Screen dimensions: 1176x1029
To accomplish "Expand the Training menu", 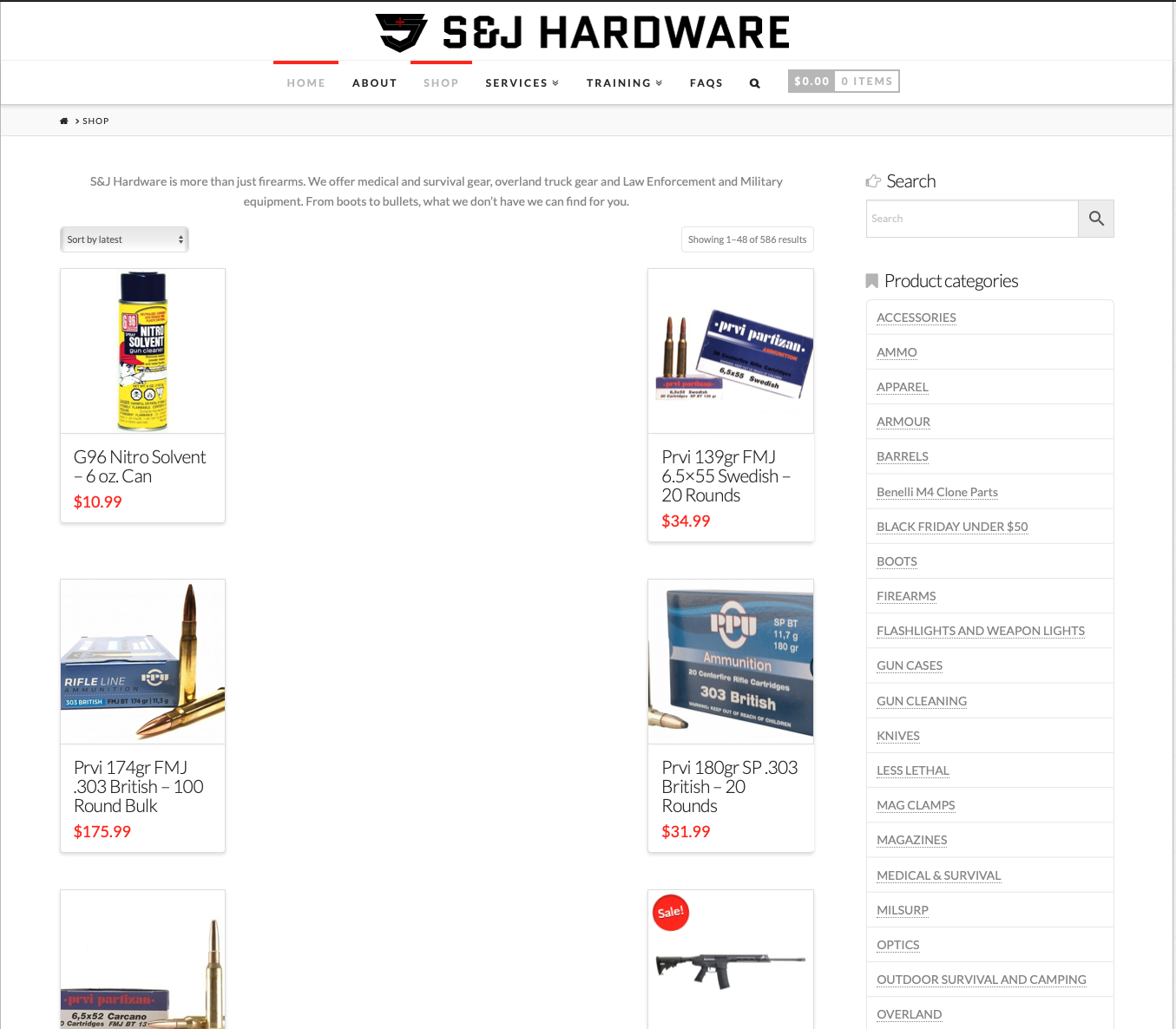I will (624, 83).
